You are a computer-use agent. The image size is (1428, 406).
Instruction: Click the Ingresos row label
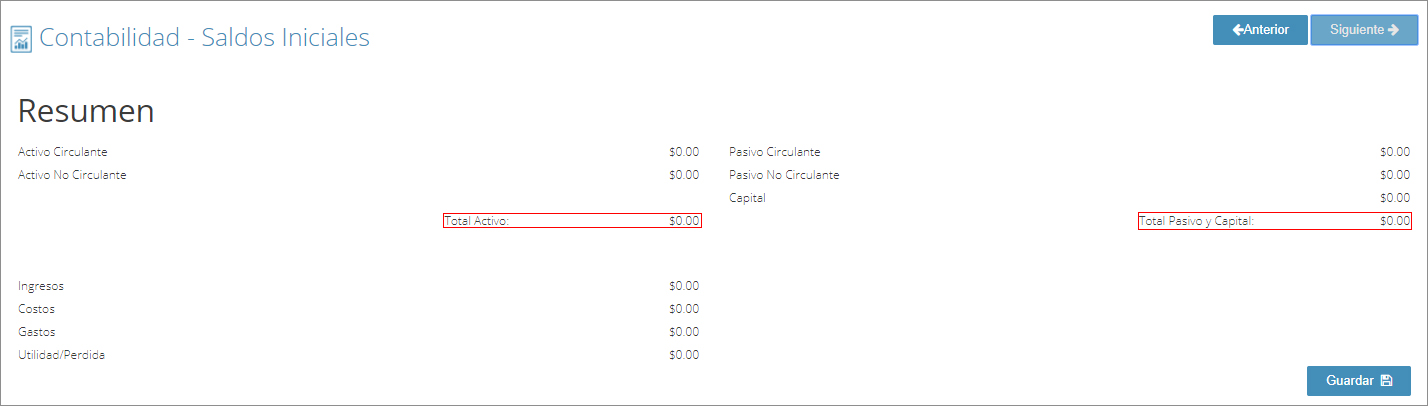click(x=41, y=286)
